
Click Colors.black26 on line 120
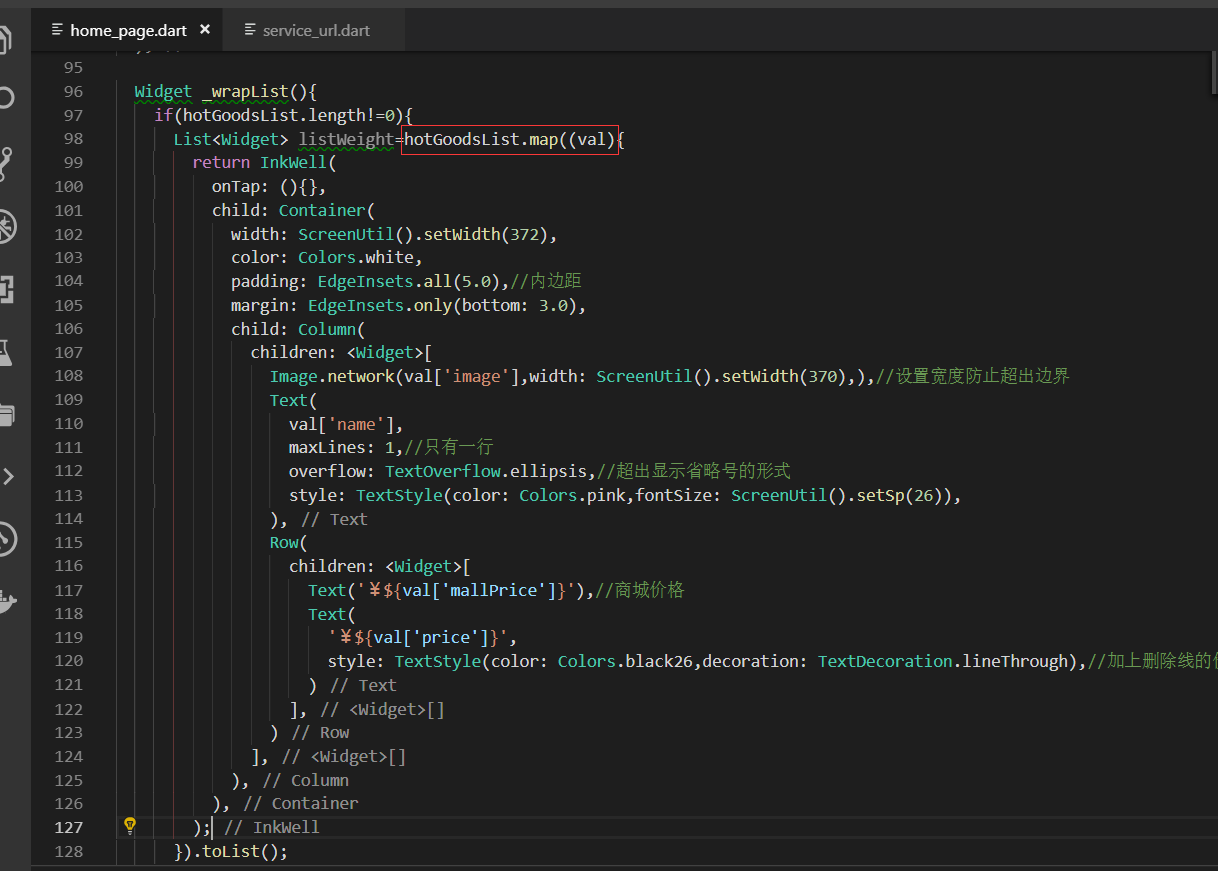tap(625, 661)
